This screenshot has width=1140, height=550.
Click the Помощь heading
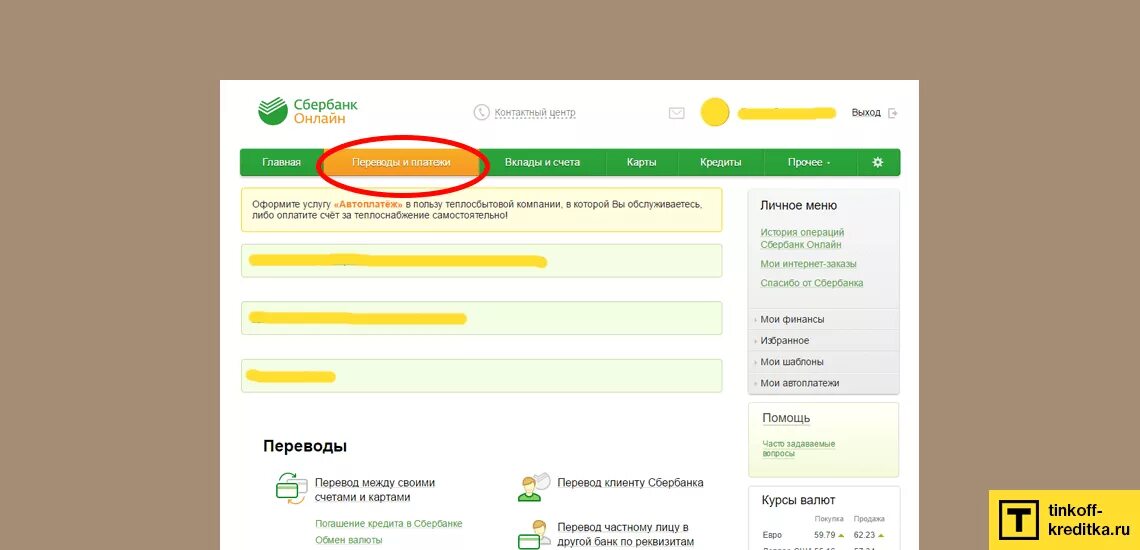[x=786, y=418]
